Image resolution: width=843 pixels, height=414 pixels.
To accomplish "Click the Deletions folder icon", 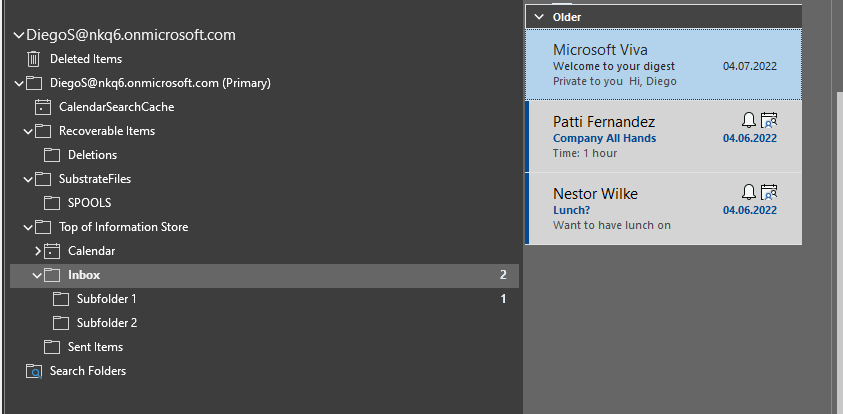I will (52, 155).
